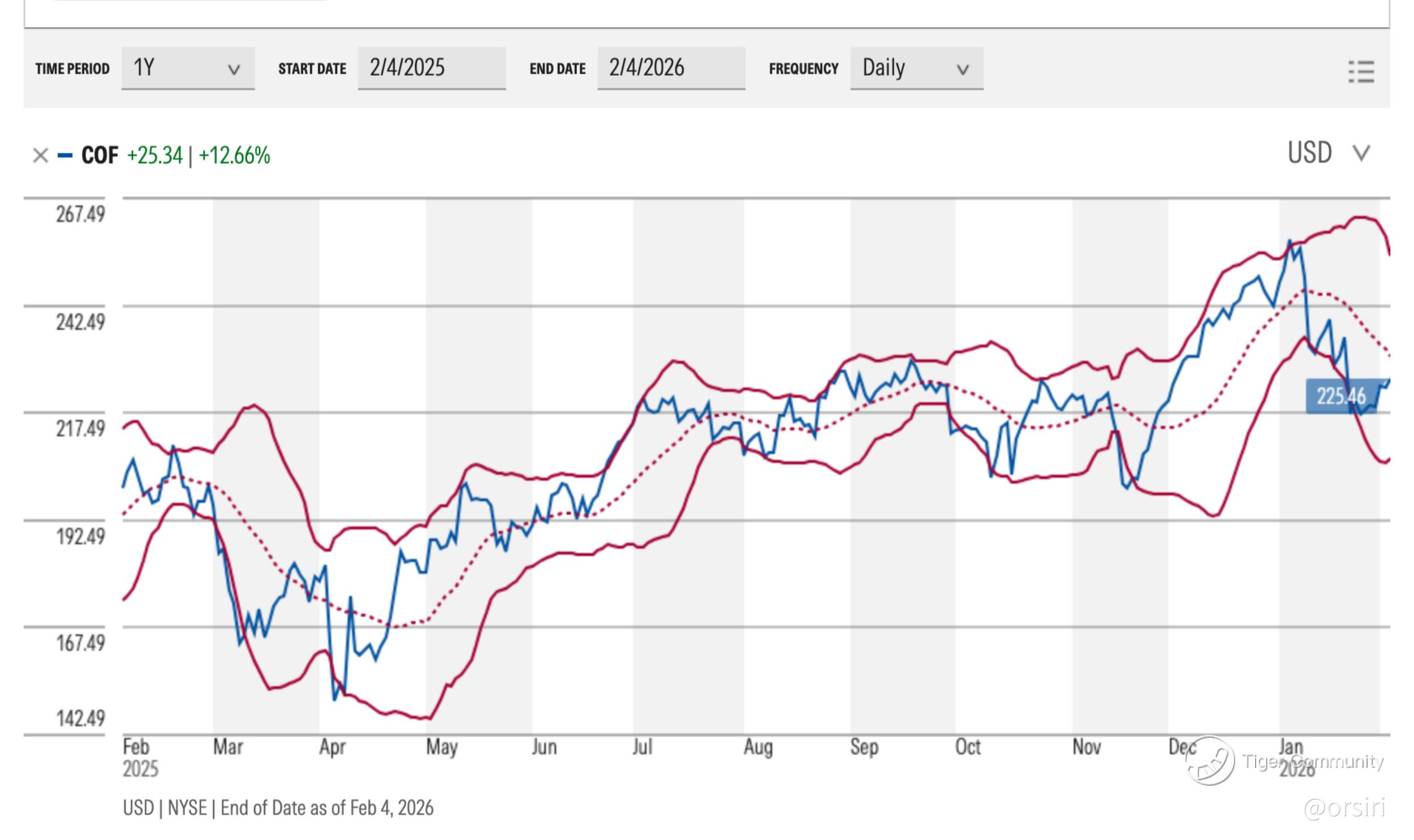Click the COF ticker label

click(x=100, y=155)
